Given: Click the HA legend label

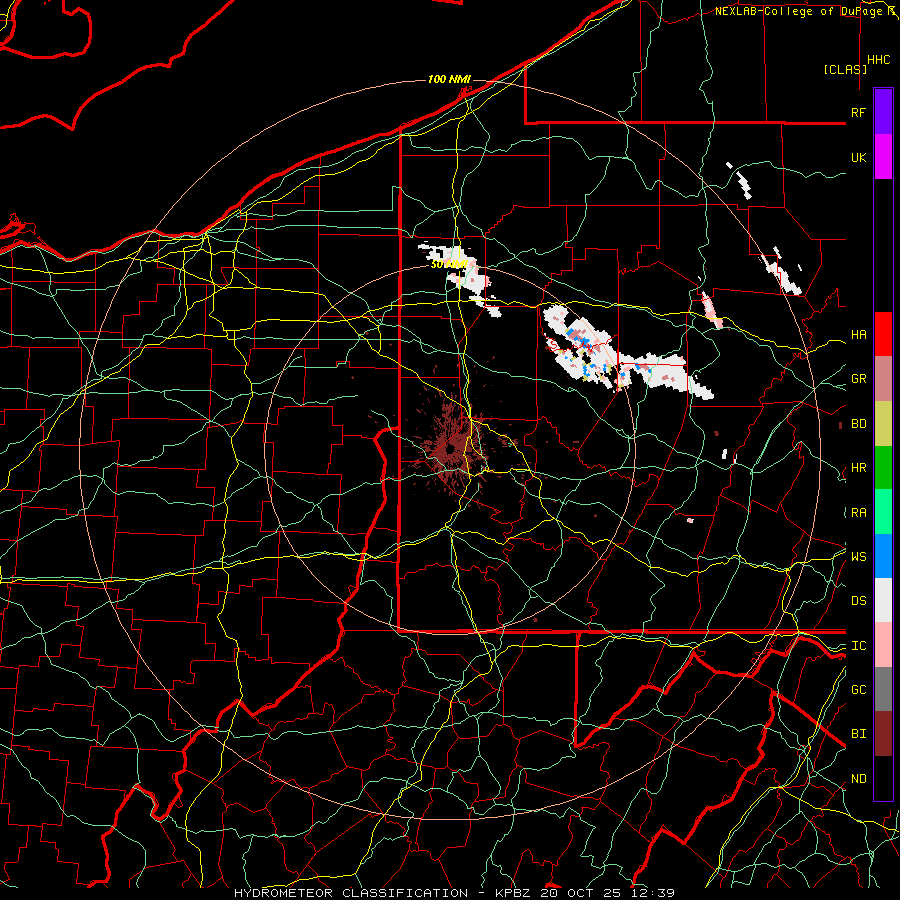Looking at the screenshot, I should [859, 335].
